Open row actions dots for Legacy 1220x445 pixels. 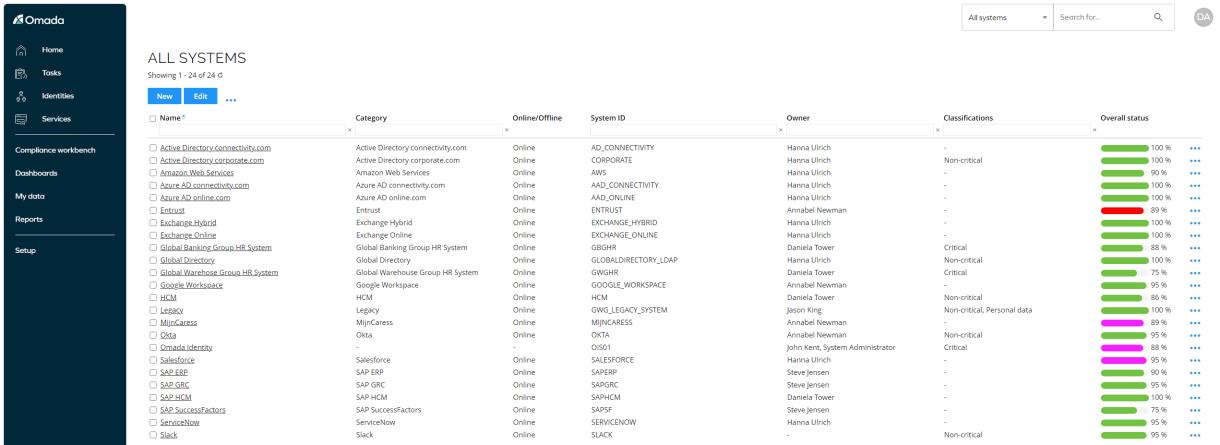[x=1195, y=310]
